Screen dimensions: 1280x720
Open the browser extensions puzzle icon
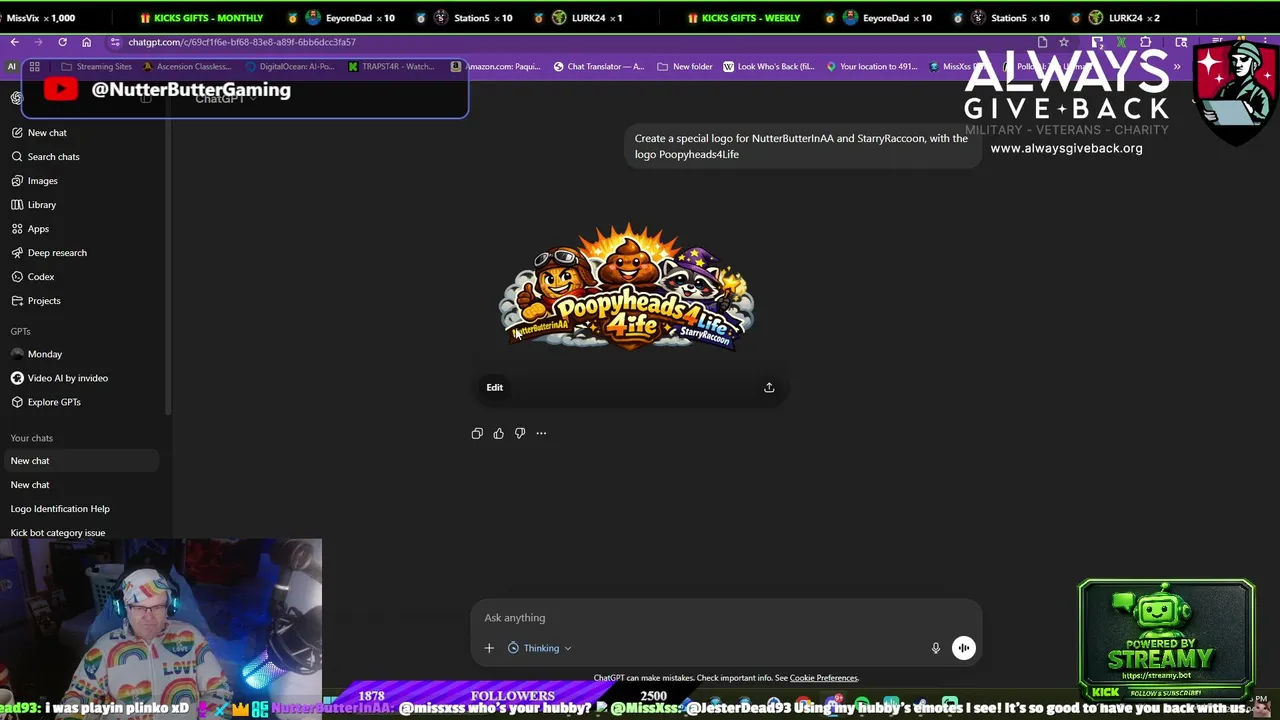[1145, 42]
